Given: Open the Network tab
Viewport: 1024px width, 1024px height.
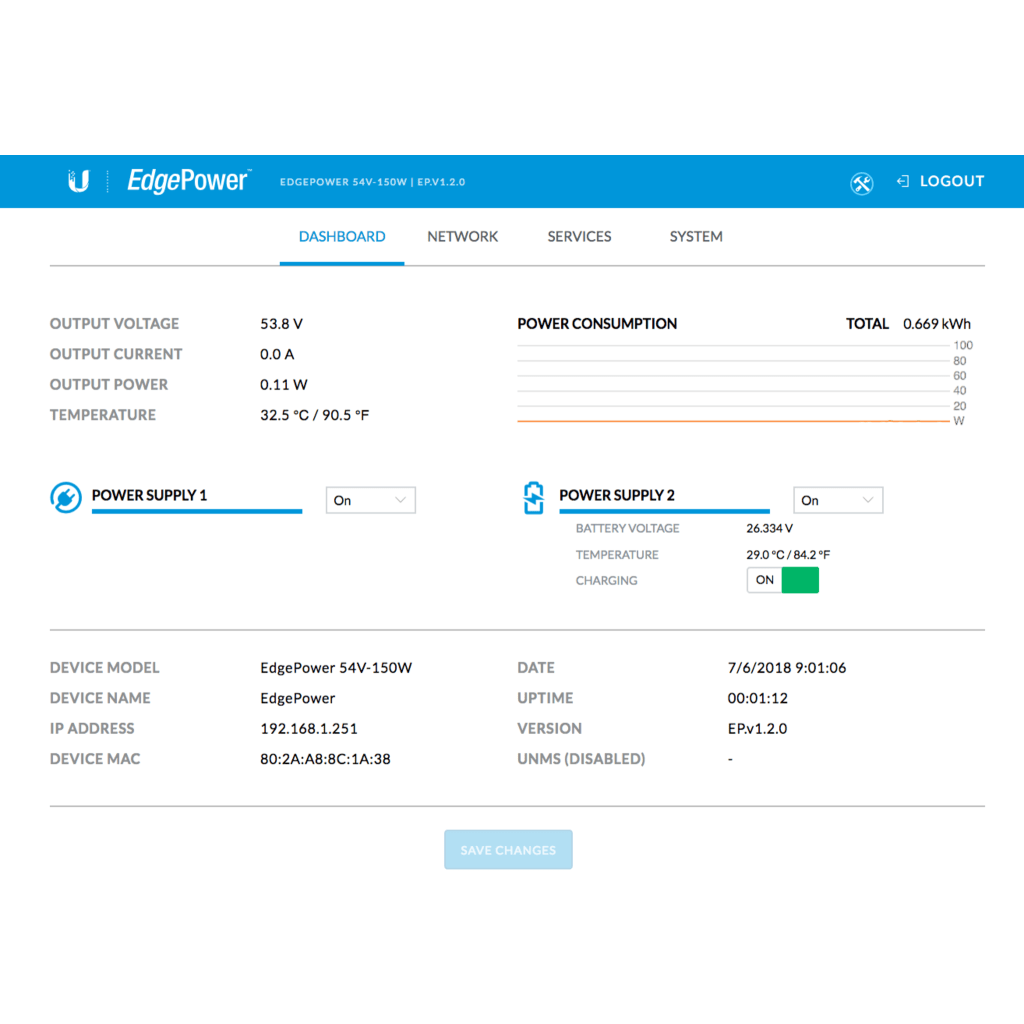Looking at the screenshot, I should coord(462,236).
